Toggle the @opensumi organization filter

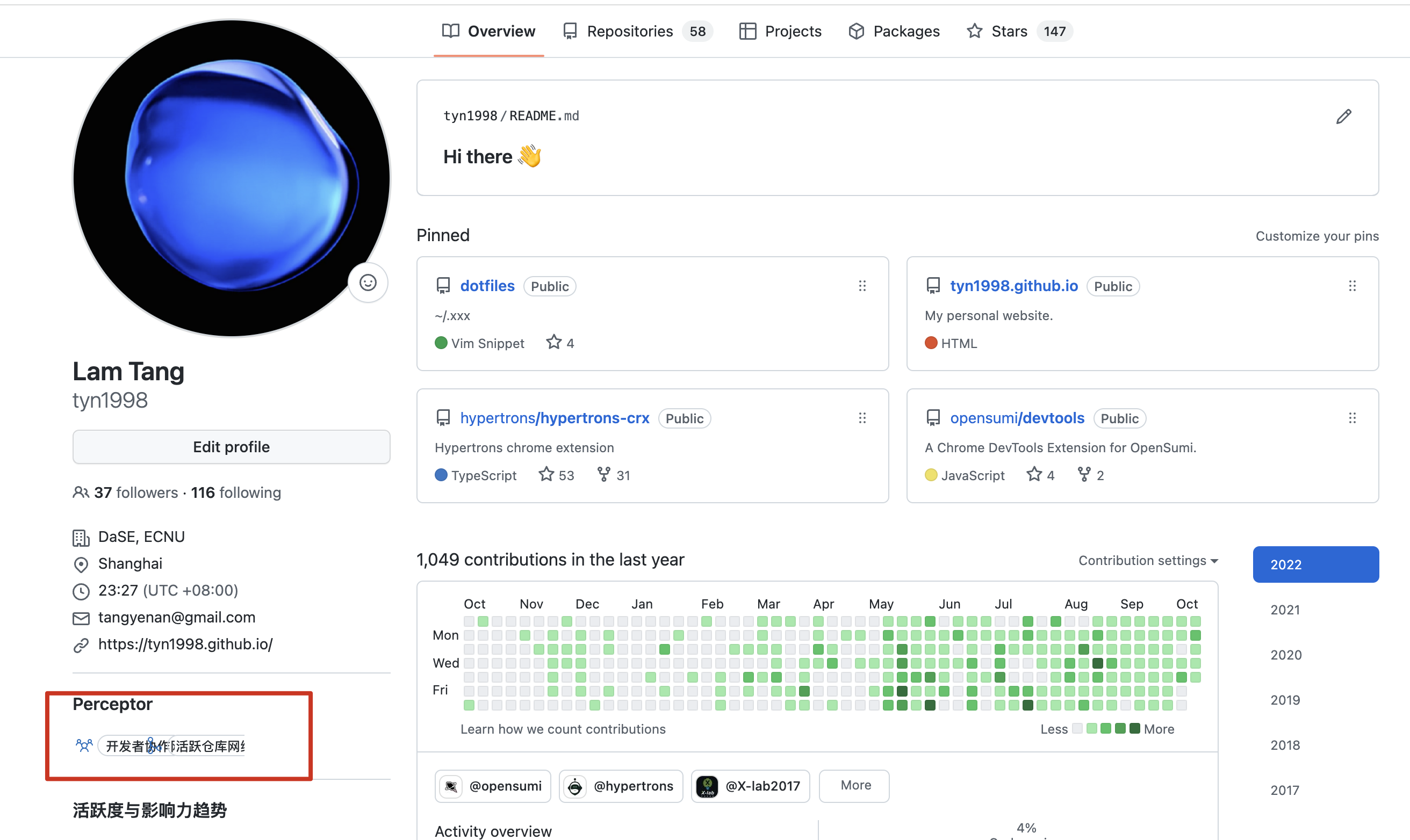(493, 786)
